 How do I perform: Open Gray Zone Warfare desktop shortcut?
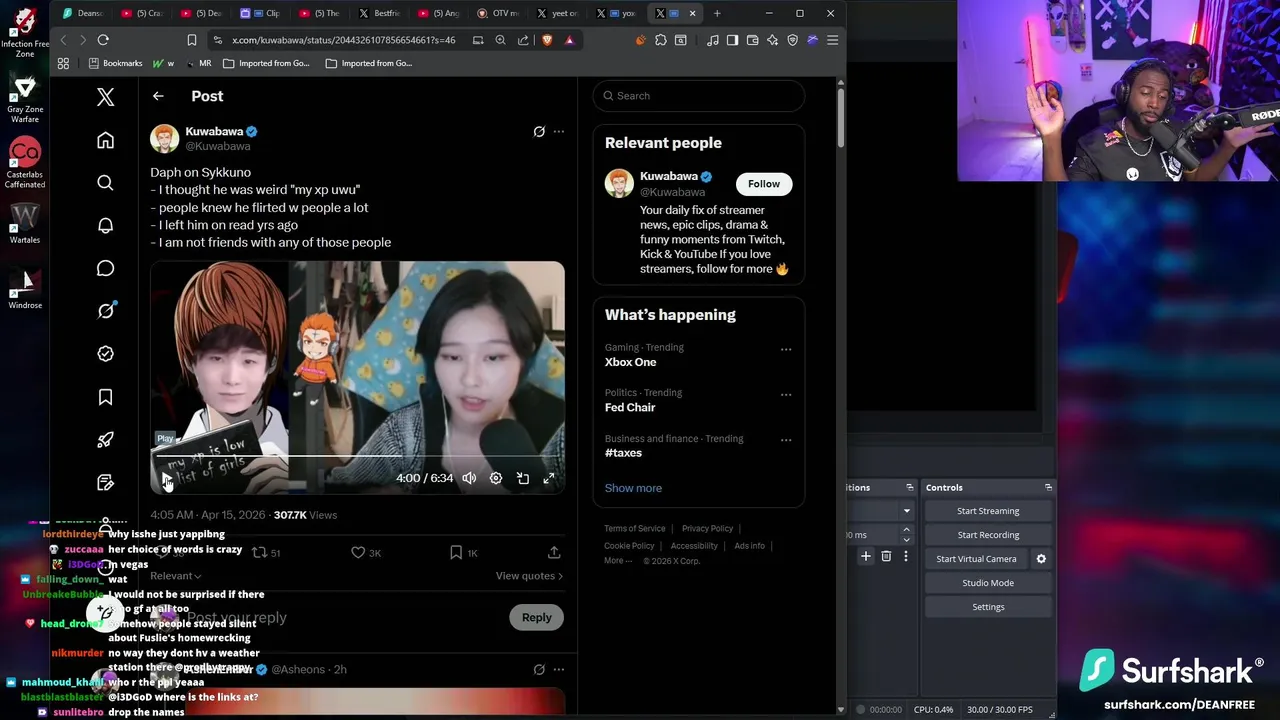25,100
